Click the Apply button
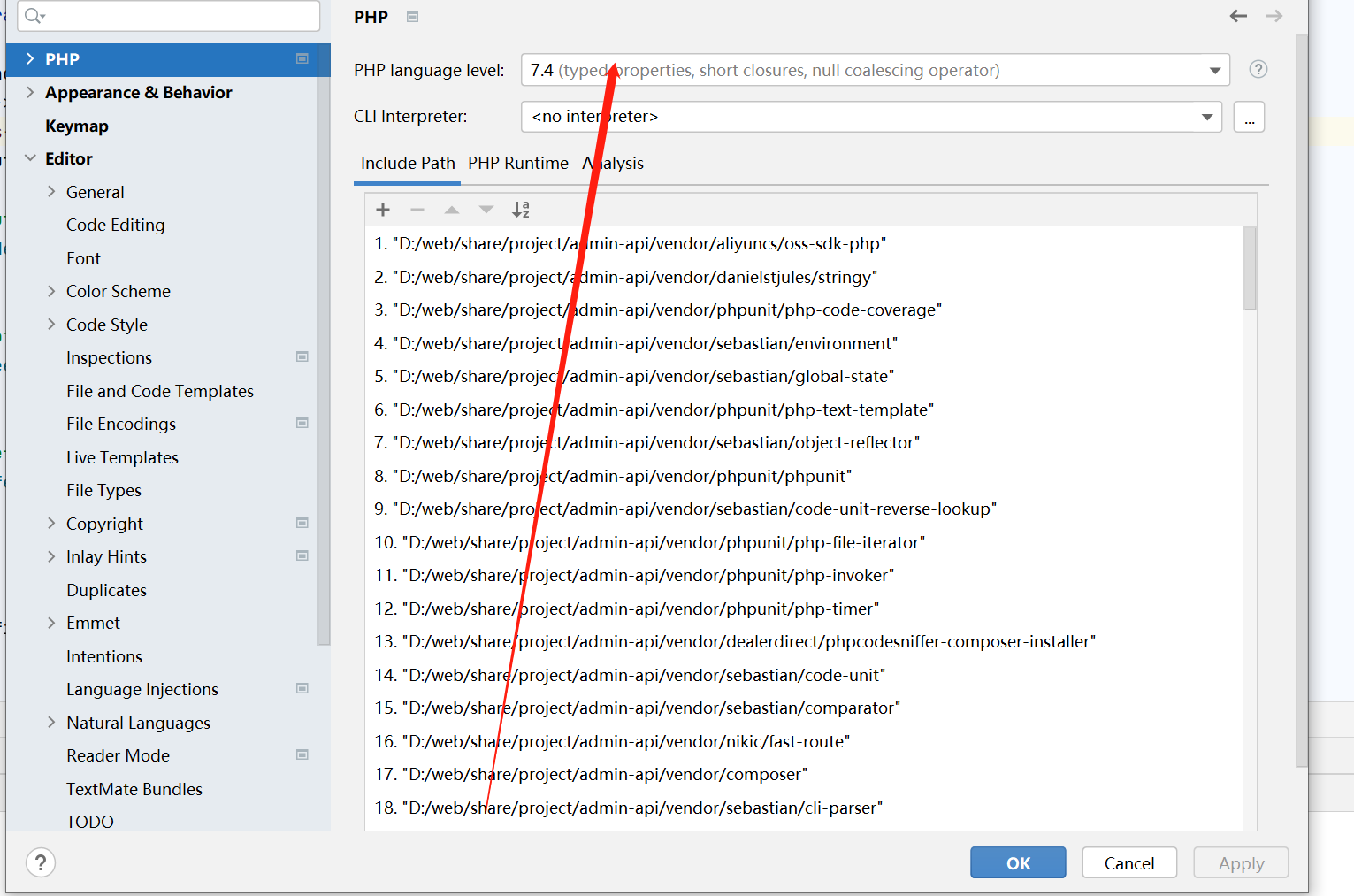Viewport: 1354px width, 896px height. [1241, 863]
